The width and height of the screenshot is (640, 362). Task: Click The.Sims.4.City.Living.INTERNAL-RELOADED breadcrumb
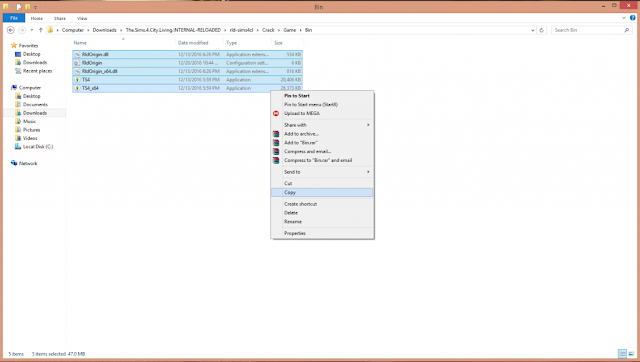click(173, 30)
